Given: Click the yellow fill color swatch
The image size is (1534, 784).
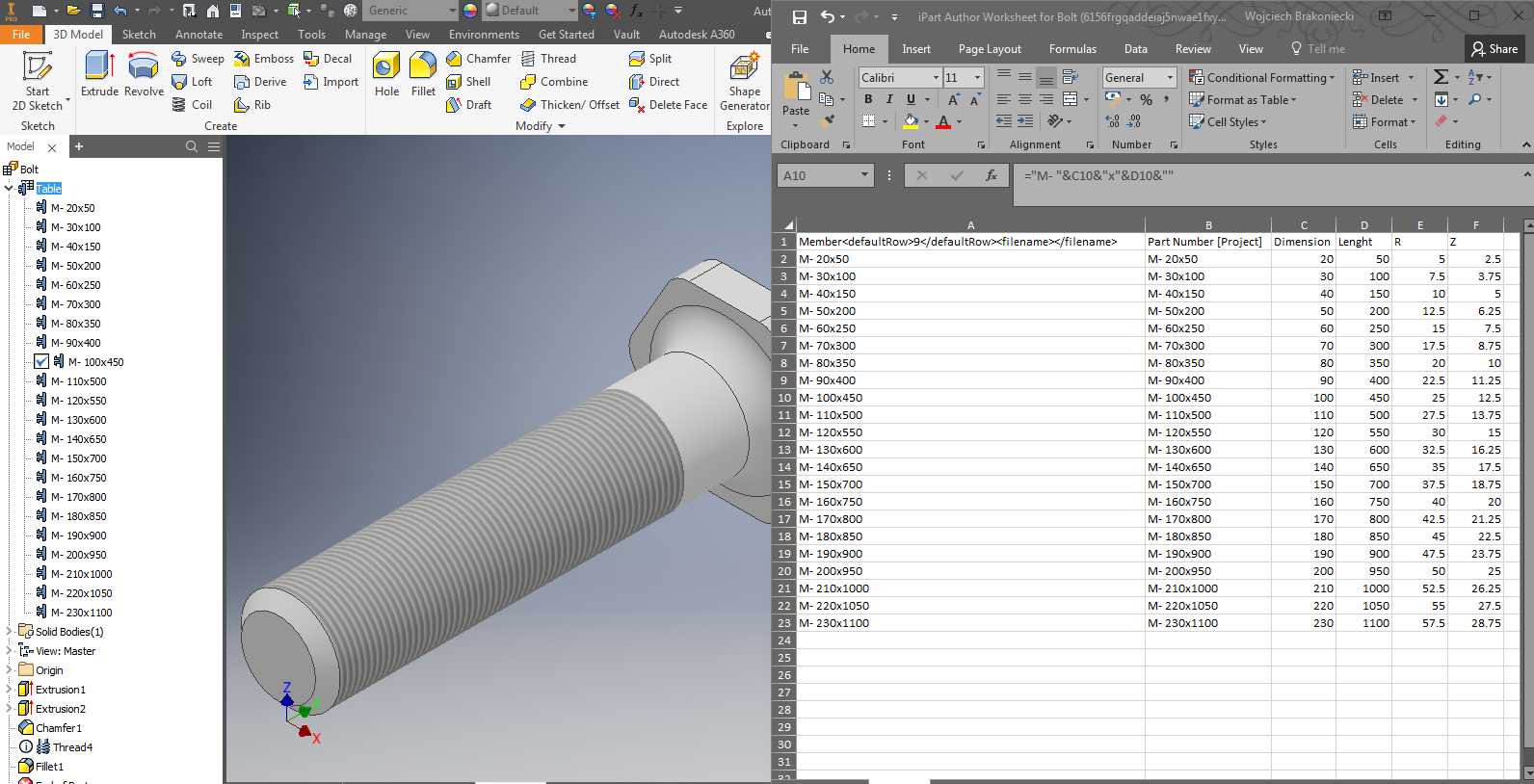Looking at the screenshot, I should pos(911,121).
